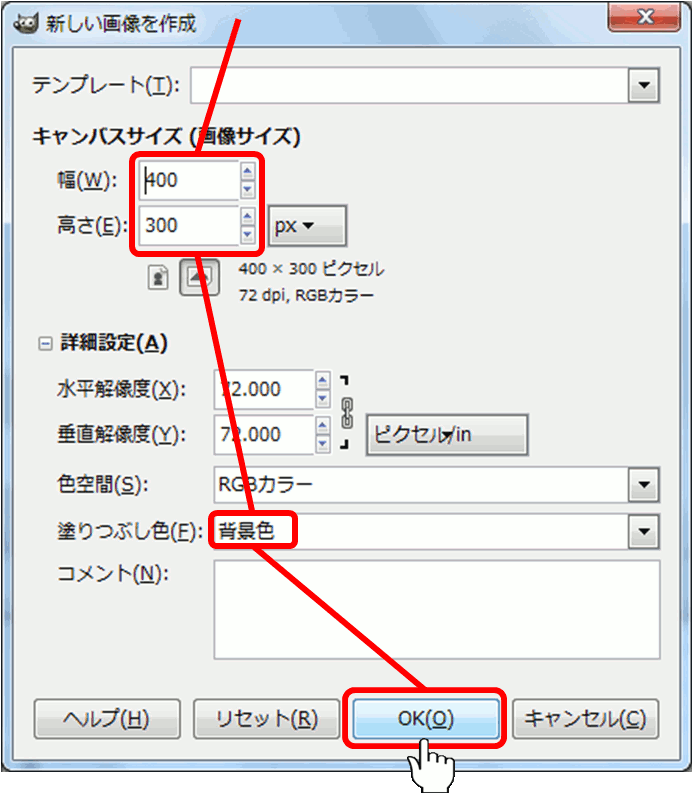The image size is (693, 794).
Task: Open the px unit dropdown
Action: pos(307,226)
